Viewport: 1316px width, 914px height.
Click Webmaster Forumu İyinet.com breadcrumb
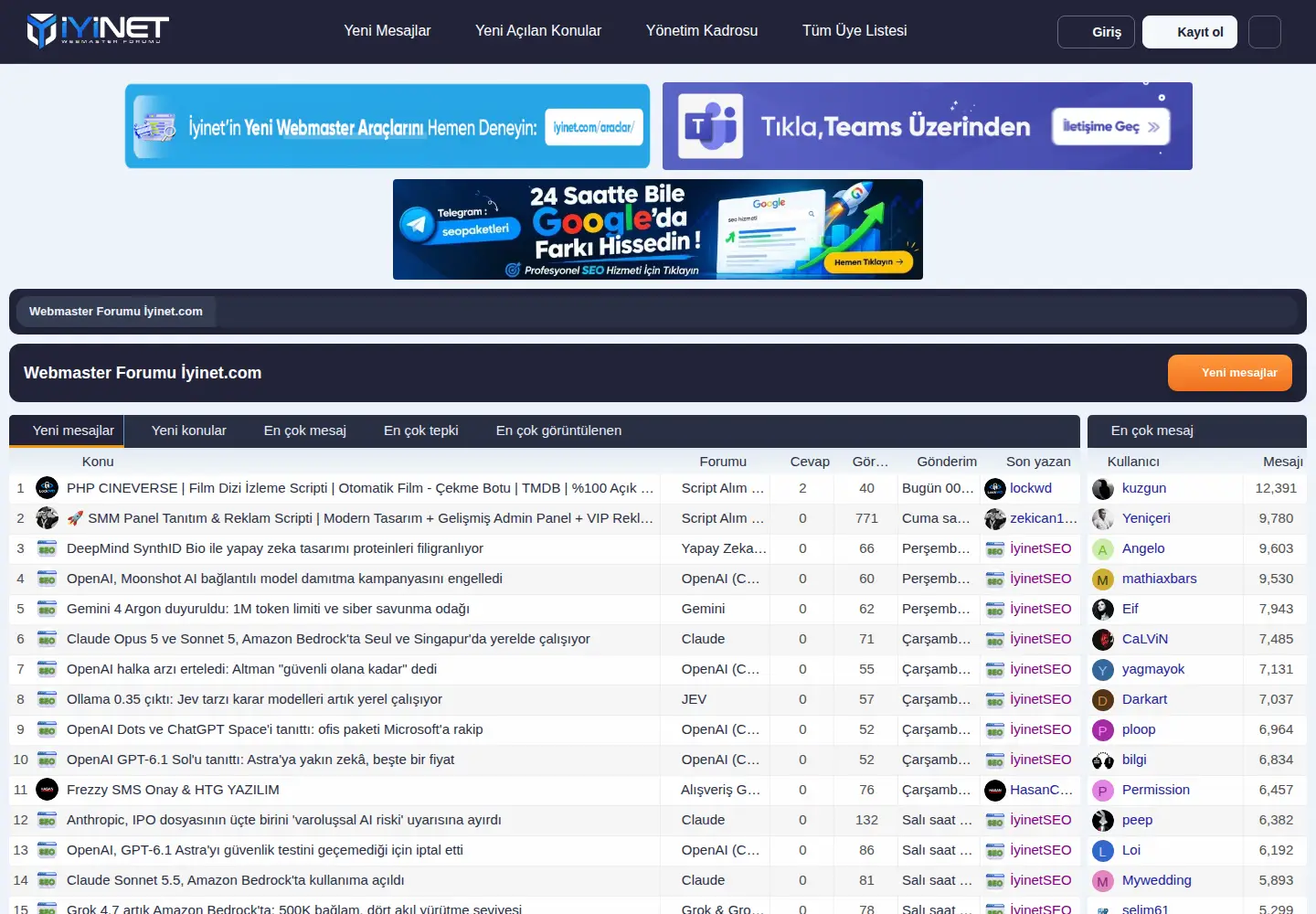(116, 312)
